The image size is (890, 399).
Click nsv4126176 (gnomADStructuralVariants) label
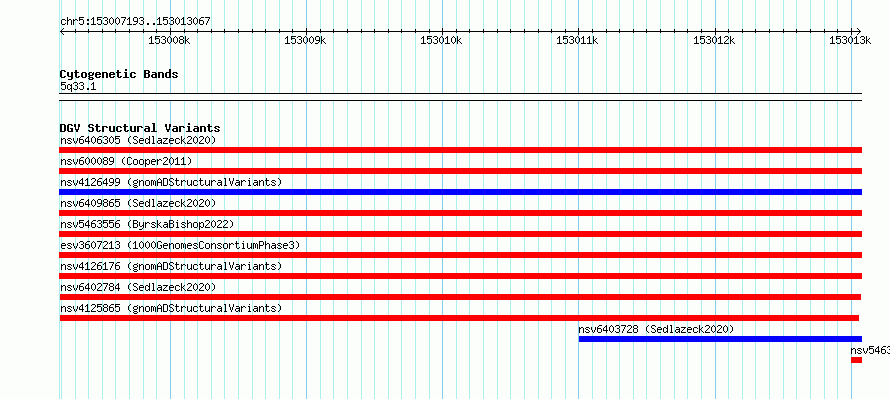[x=171, y=266]
